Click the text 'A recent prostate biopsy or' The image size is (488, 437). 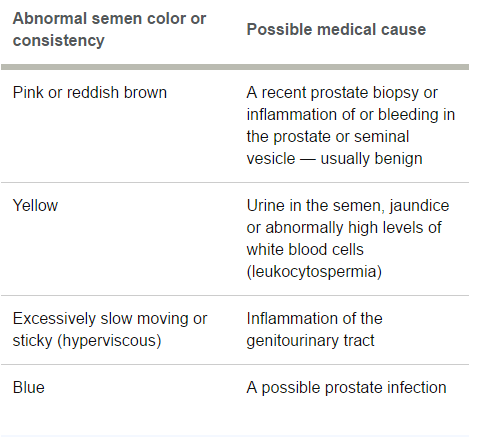point(342,92)
